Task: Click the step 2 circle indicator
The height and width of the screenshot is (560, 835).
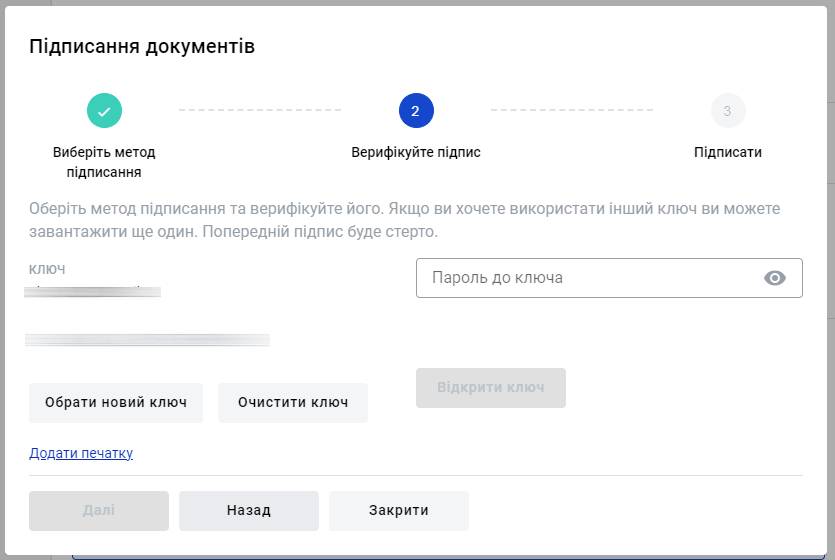Action: point(416,111)
